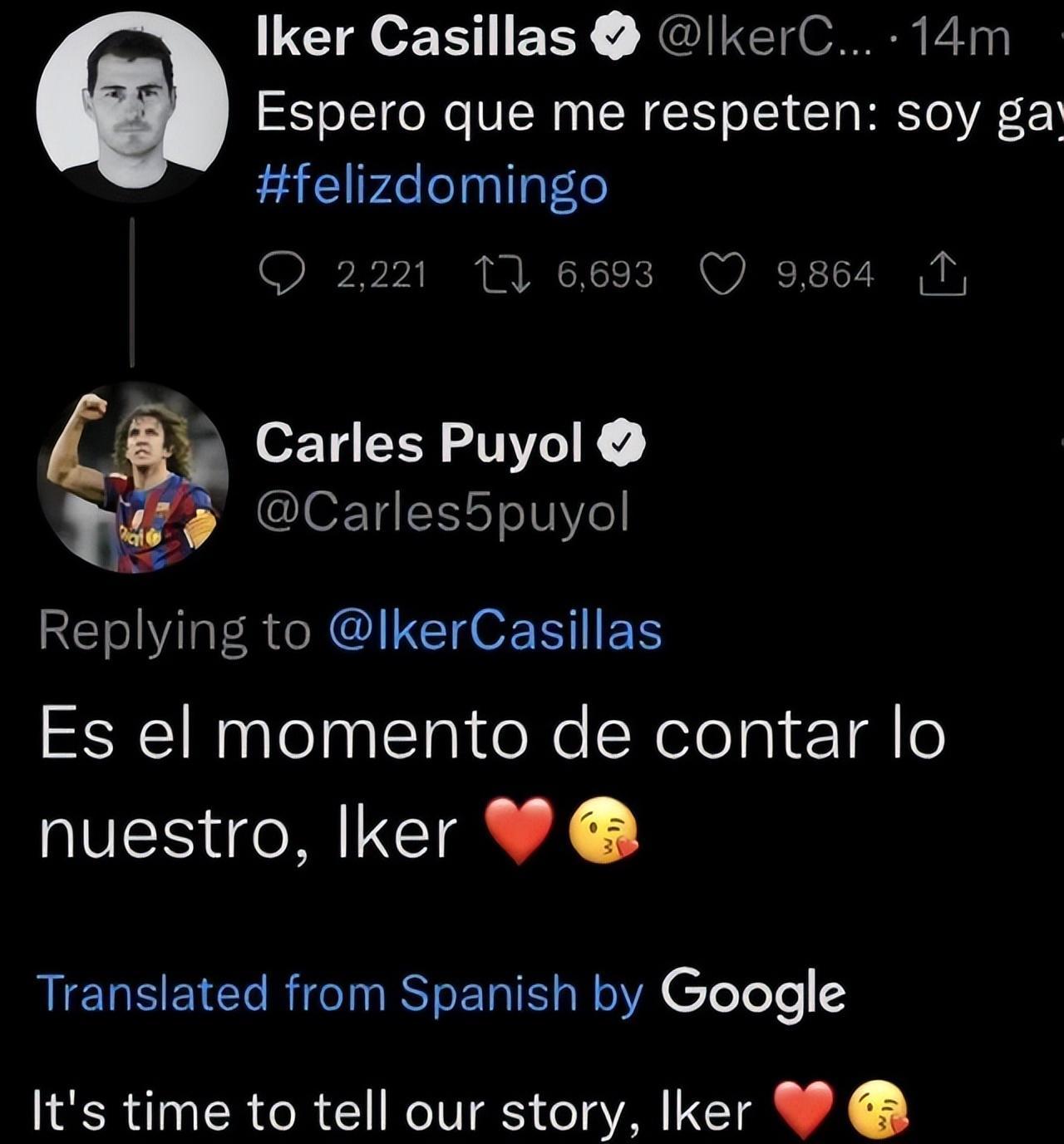Open the #felizdomingo hashtag
This screenshot has width=1064, height=1144.
tap(431, 185)
